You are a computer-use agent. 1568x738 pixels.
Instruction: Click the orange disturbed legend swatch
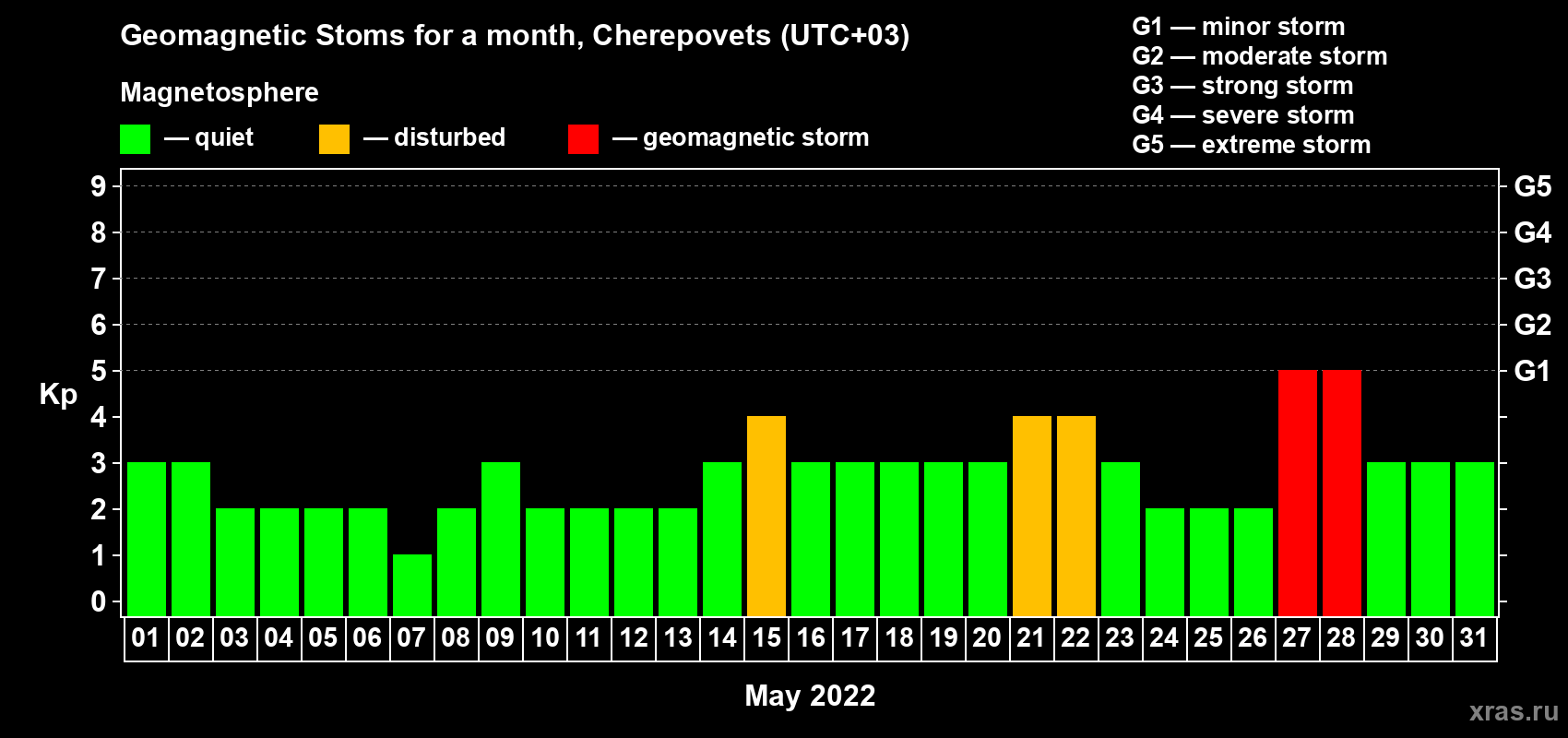334,139
